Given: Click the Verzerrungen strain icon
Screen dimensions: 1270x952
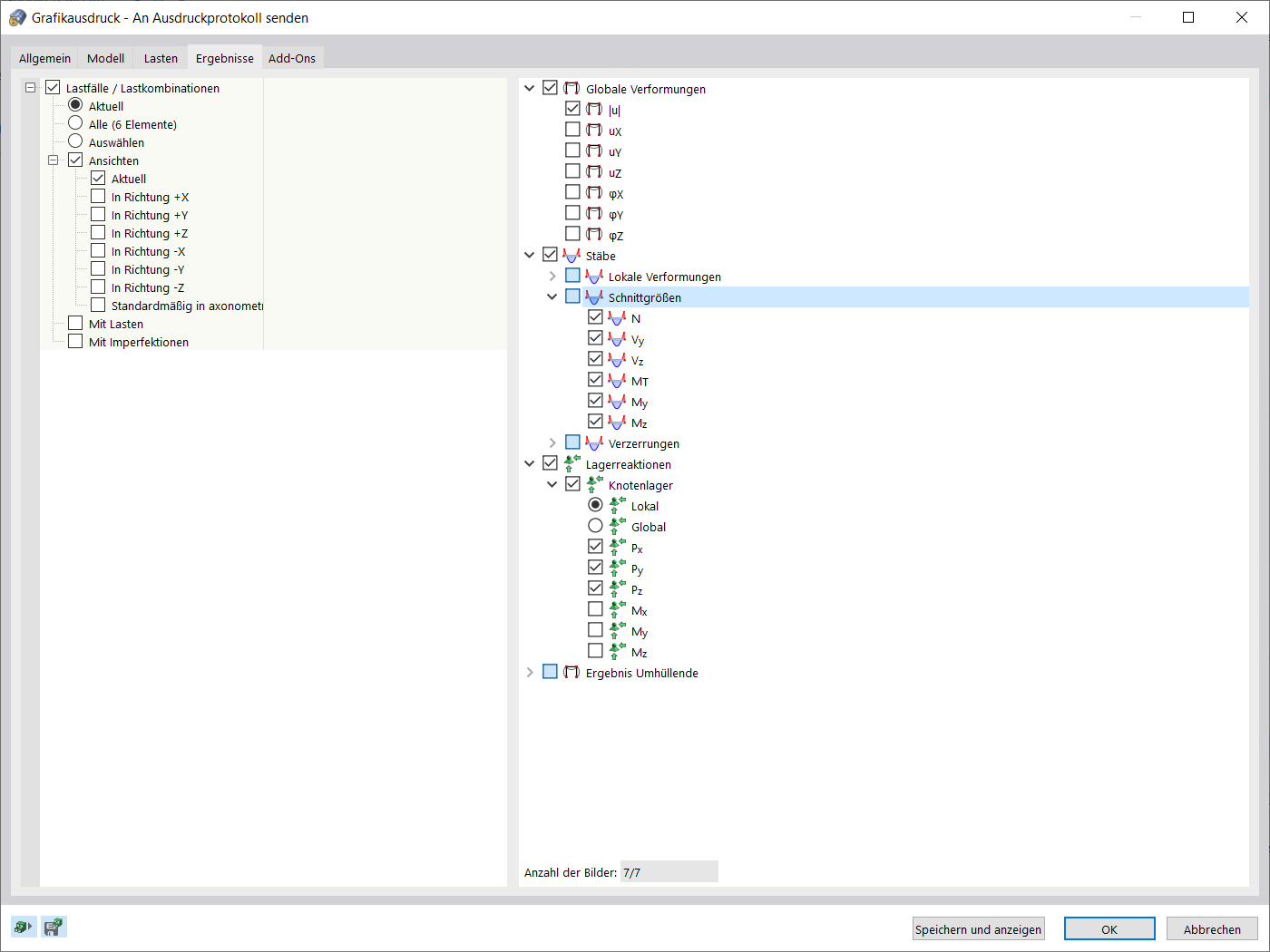Looking at the screenshot, I should (x=594, y=442).
